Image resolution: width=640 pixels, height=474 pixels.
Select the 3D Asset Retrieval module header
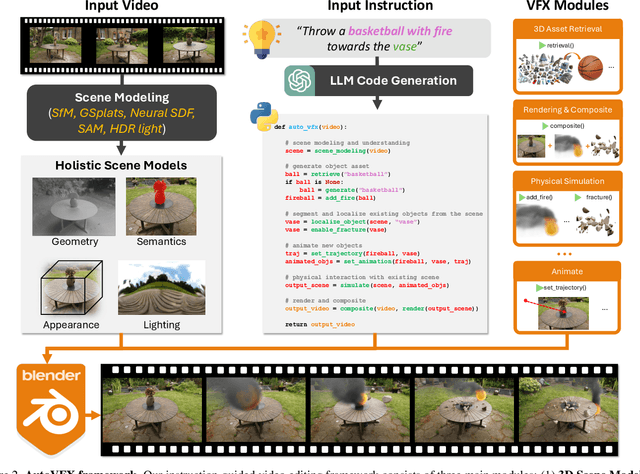[573, 27]
